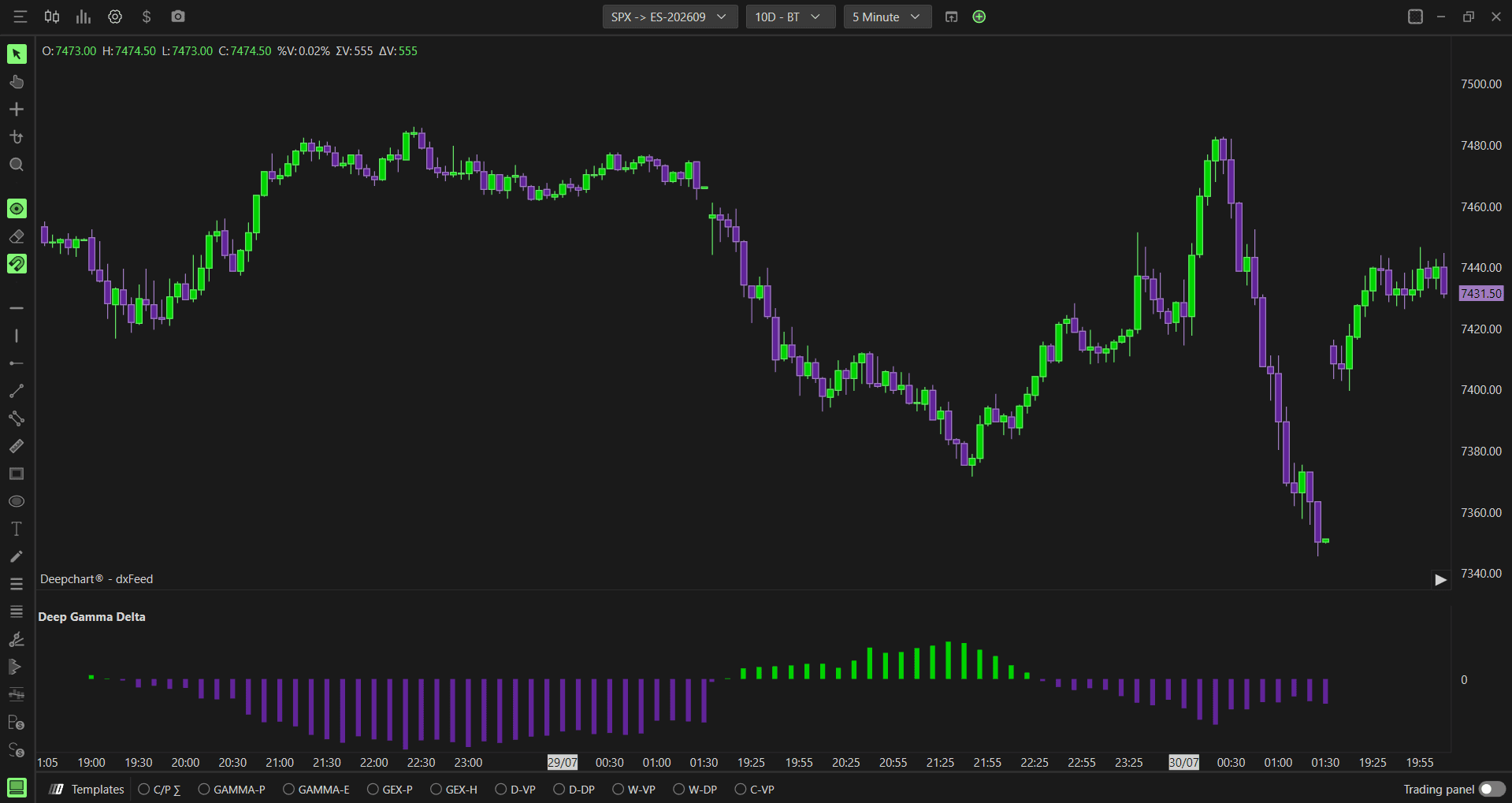Take a chart screenshot with camera icon
This screenshot has height=803, width=1512.
[x=178, y=17]
